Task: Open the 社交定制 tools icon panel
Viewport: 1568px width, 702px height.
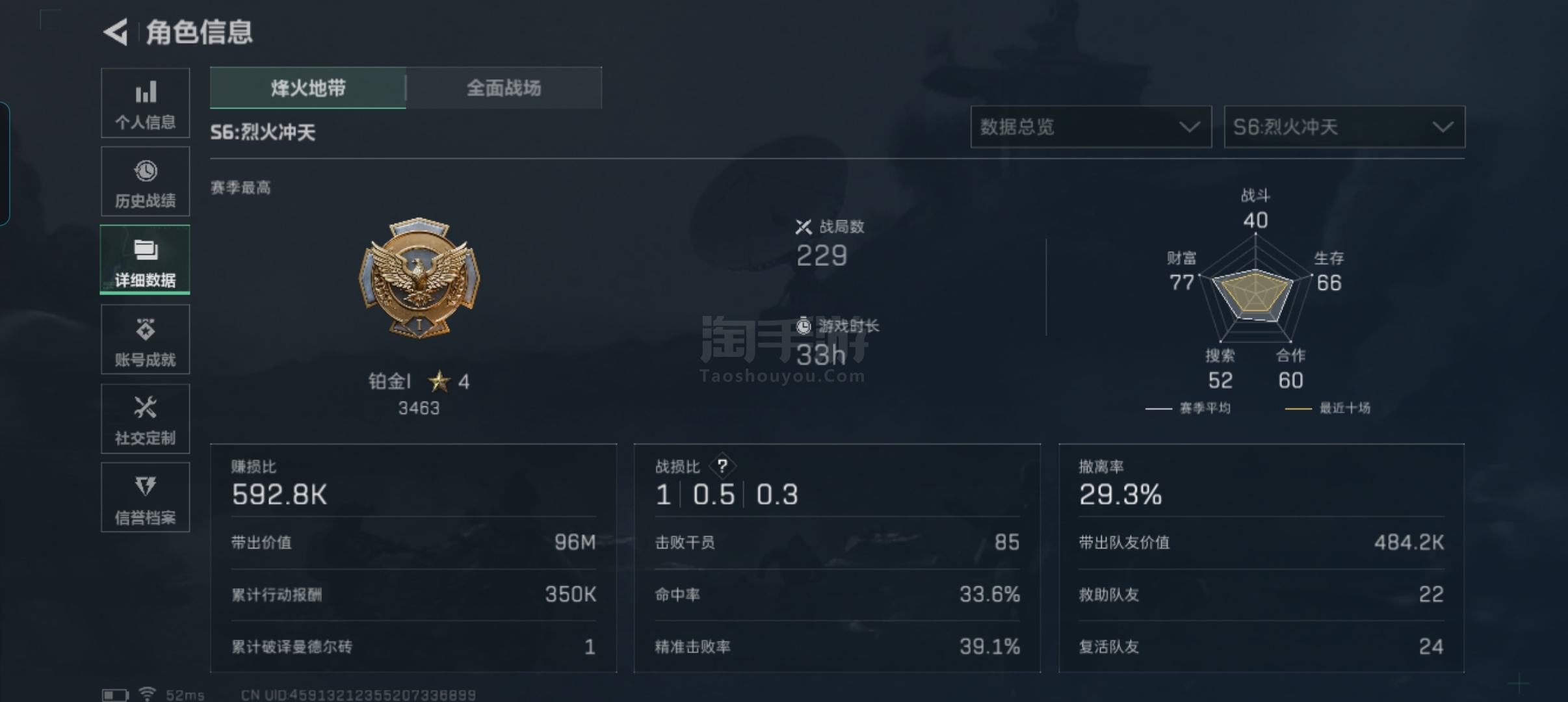Action: click(146, 419)
